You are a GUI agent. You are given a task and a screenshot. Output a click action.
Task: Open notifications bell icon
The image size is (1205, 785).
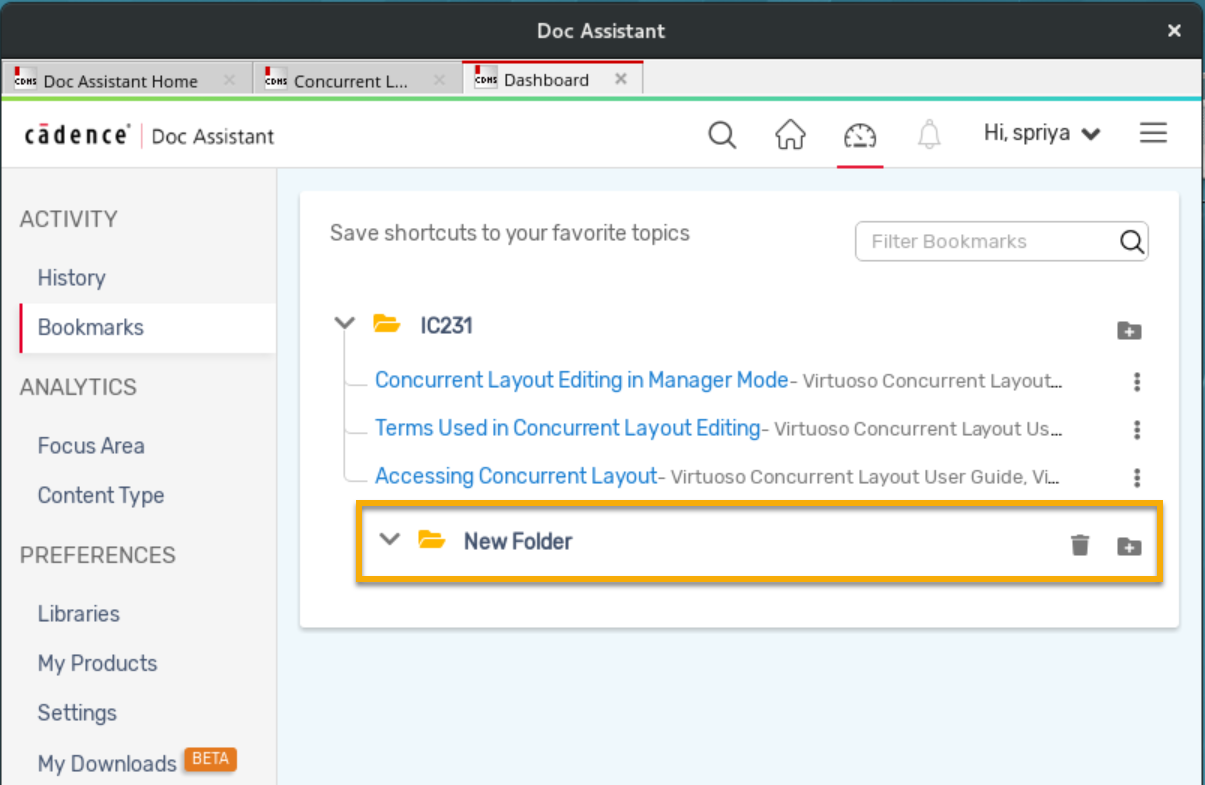pyautogui.click(x=929, y=134)
